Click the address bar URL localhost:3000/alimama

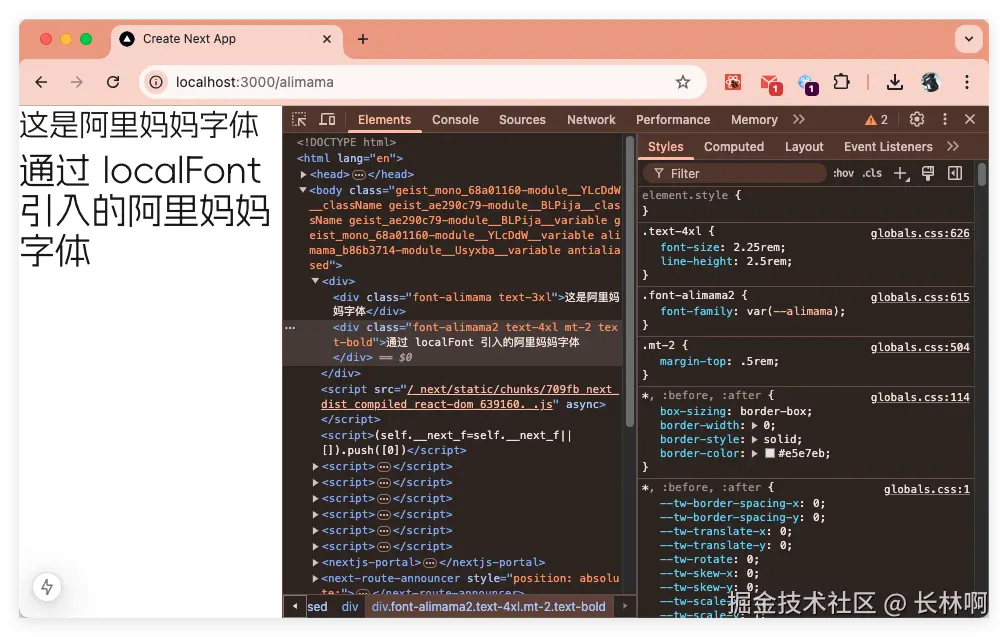point(255,82)
